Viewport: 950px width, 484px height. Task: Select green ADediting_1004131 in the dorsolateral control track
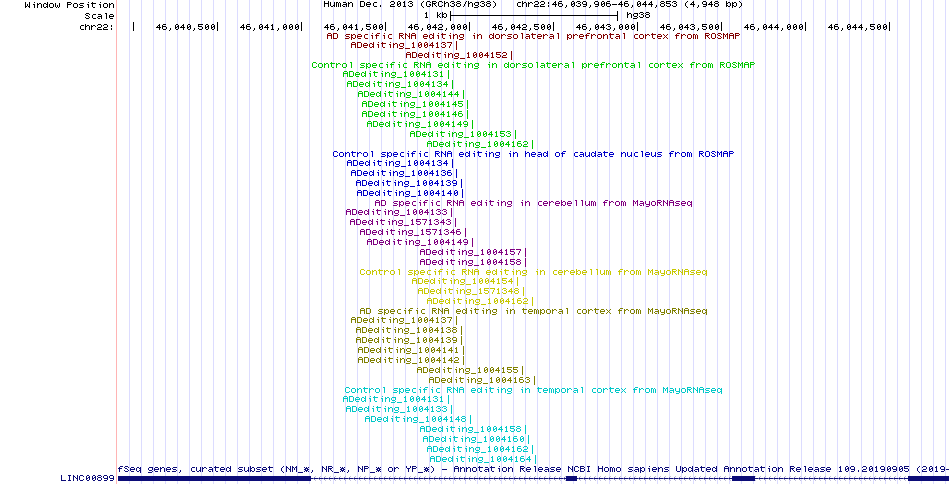(x=396, y=74)
